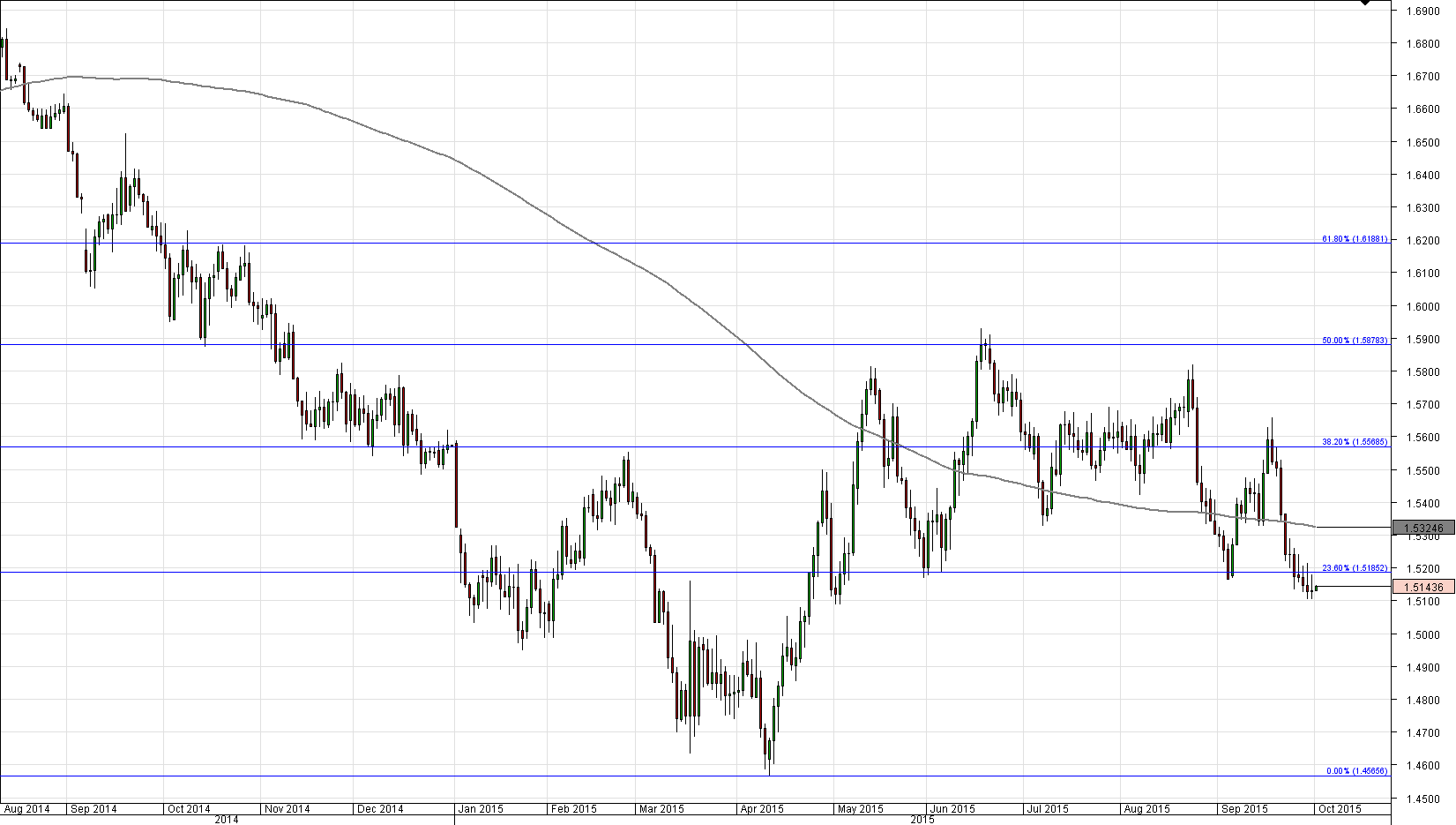Select the 61.80% (1.61881) Fibonacci label
The image size is (1456, 825).
[x=1355, y=239]
